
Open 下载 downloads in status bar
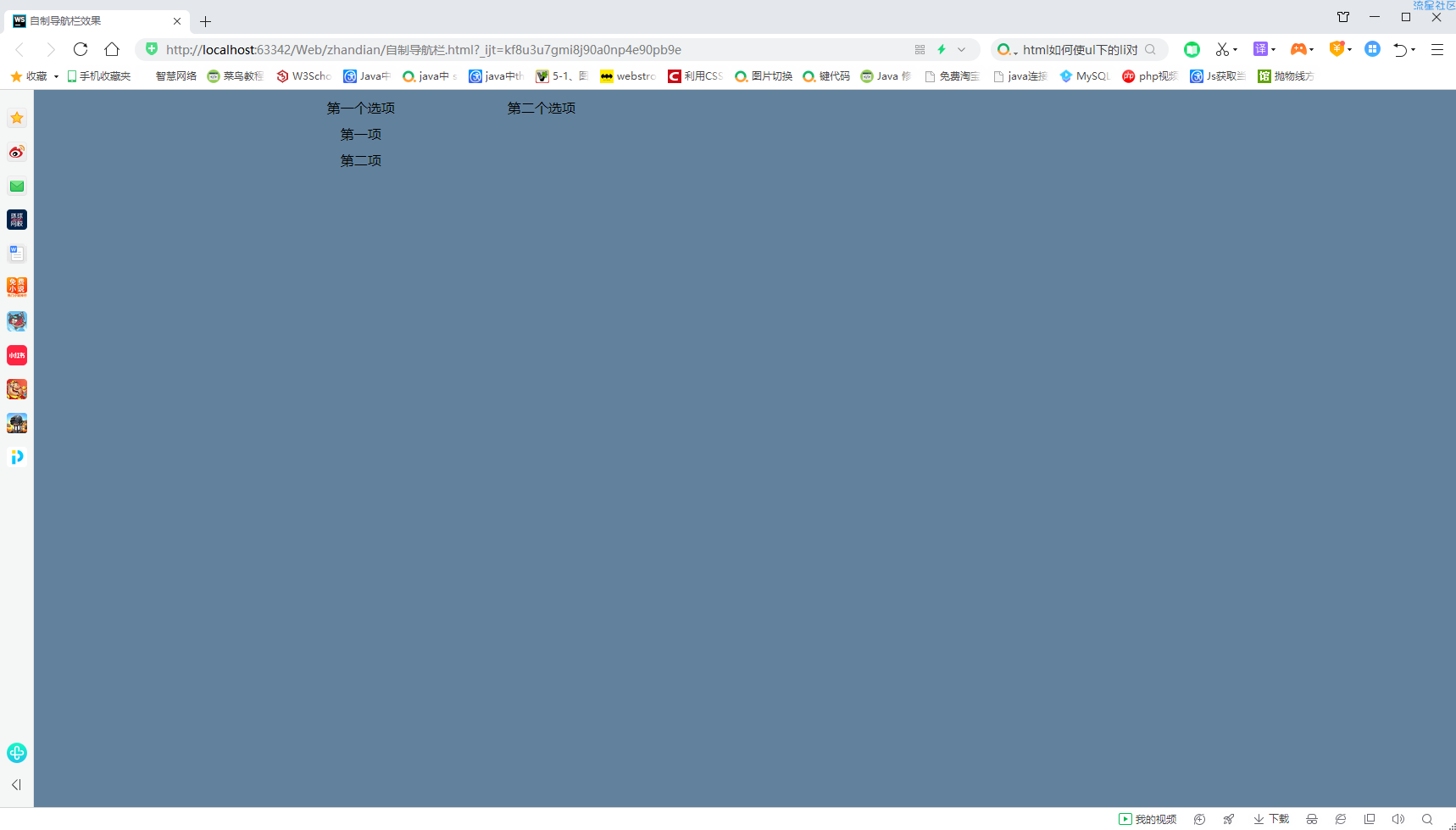point(1271,819)
